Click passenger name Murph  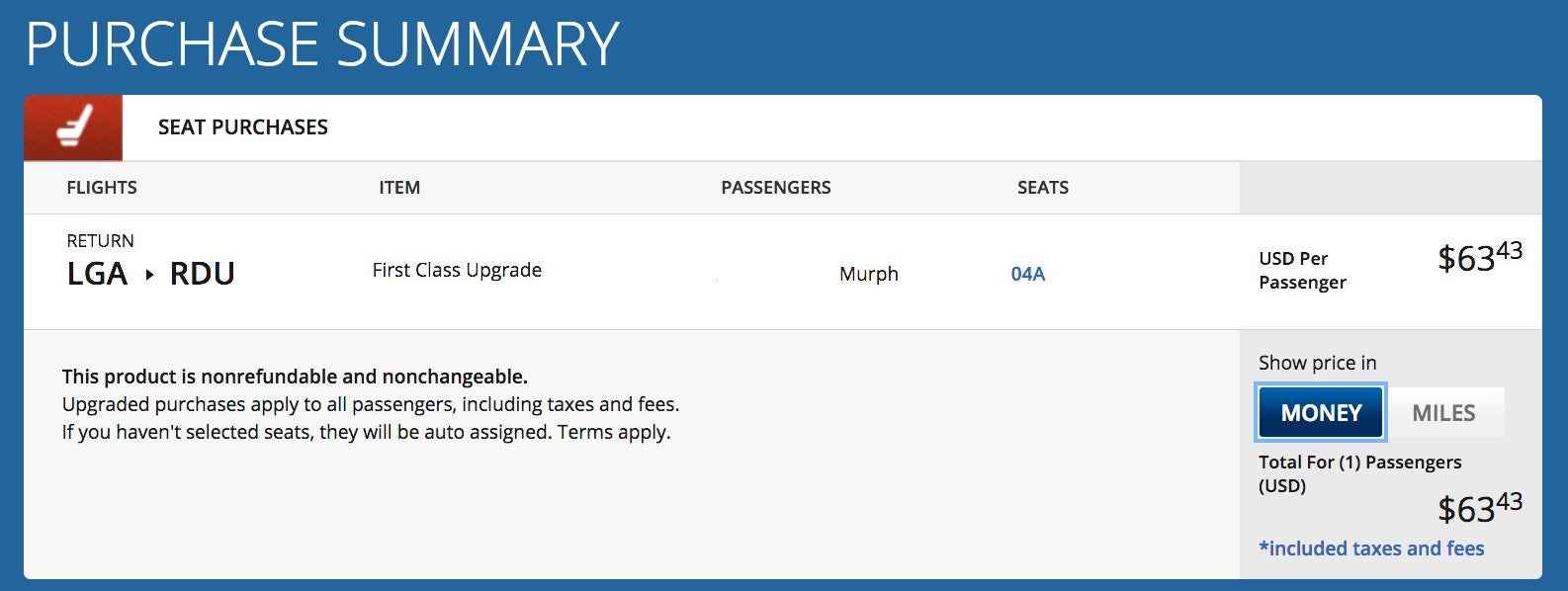pyautogui.click(x=868, y=274)
